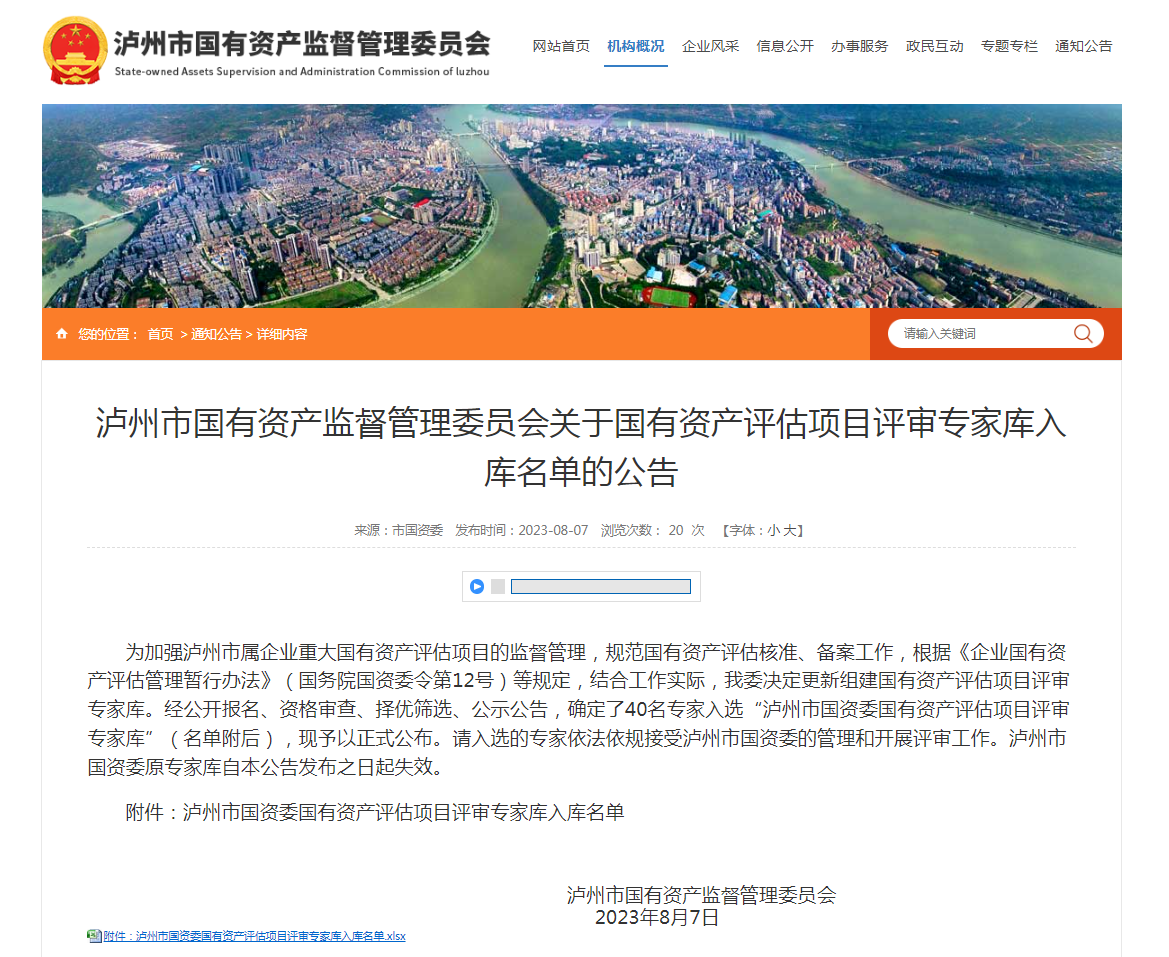Open 政民互动 menu item

click(x=934, y=46)
